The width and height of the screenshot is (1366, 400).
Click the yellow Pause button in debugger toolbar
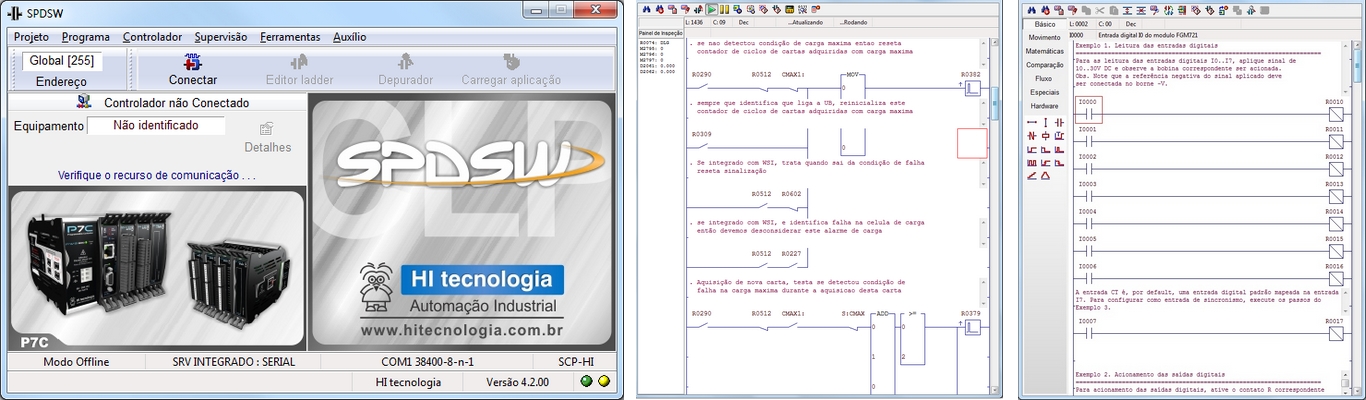[723, 9]
